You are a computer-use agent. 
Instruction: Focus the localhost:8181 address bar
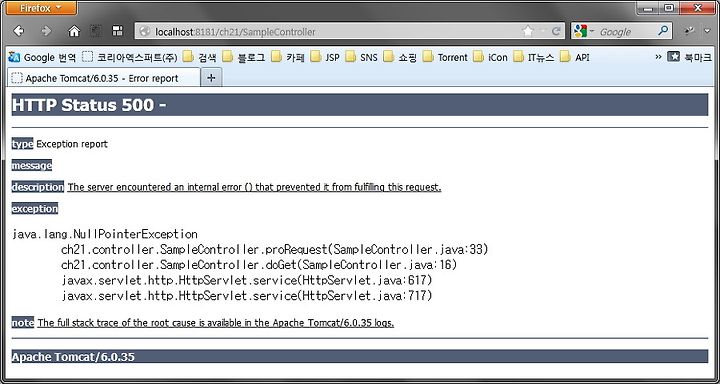click(x=351, y=32)
